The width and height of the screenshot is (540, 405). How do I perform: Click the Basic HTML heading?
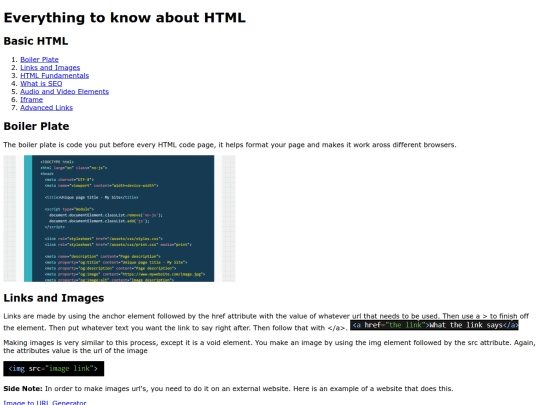(36, 41)
